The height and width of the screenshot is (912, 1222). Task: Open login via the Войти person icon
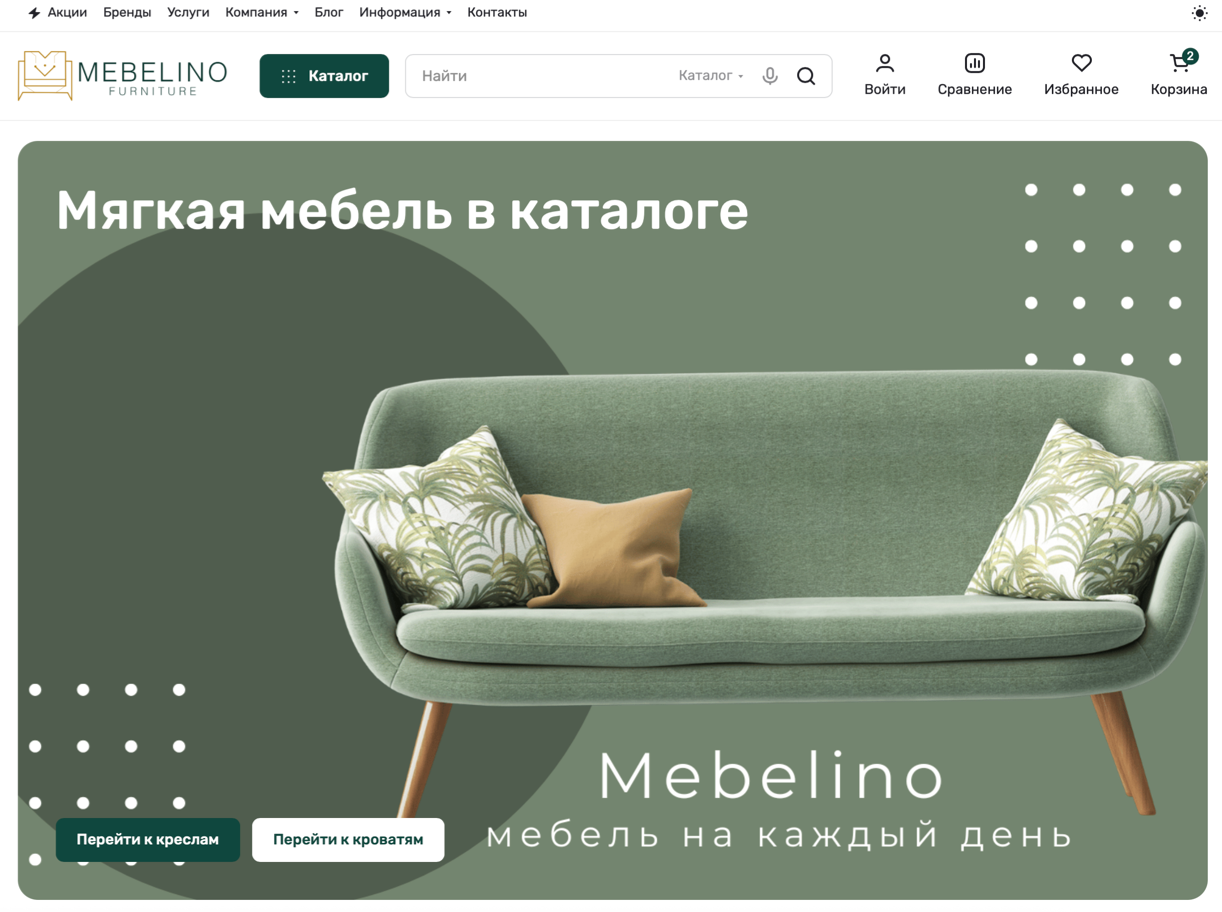tap(885, 63)
